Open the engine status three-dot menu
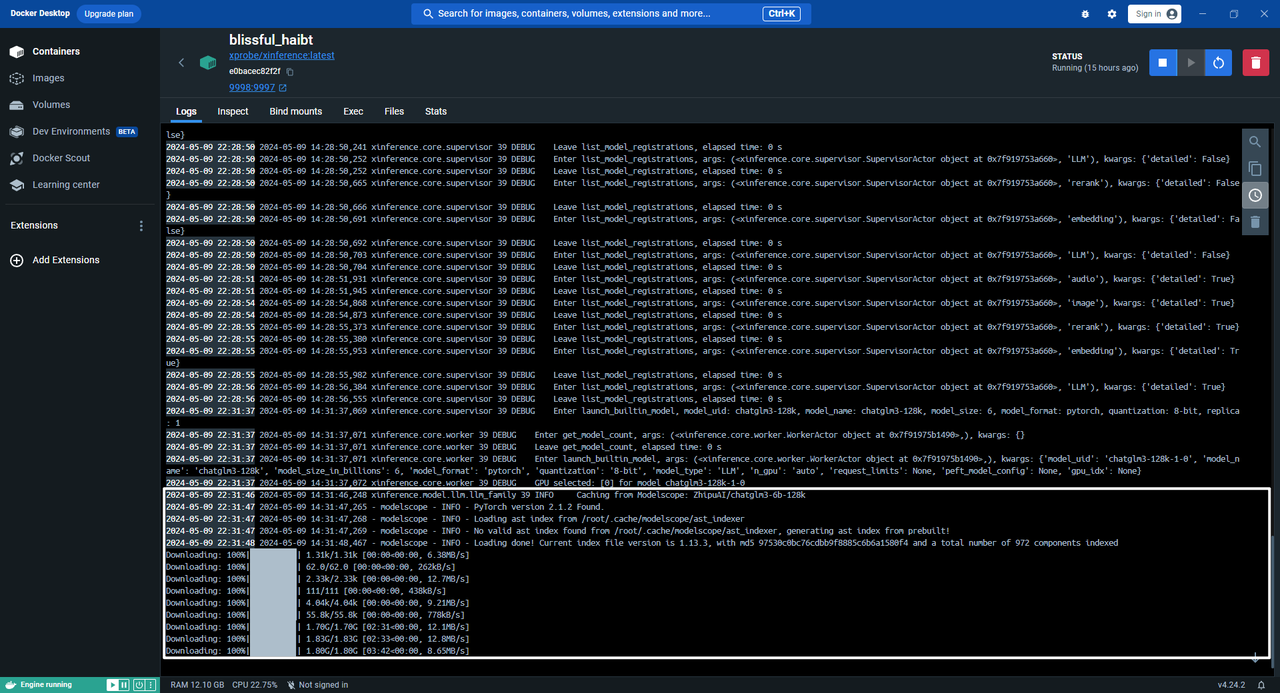 152,685
